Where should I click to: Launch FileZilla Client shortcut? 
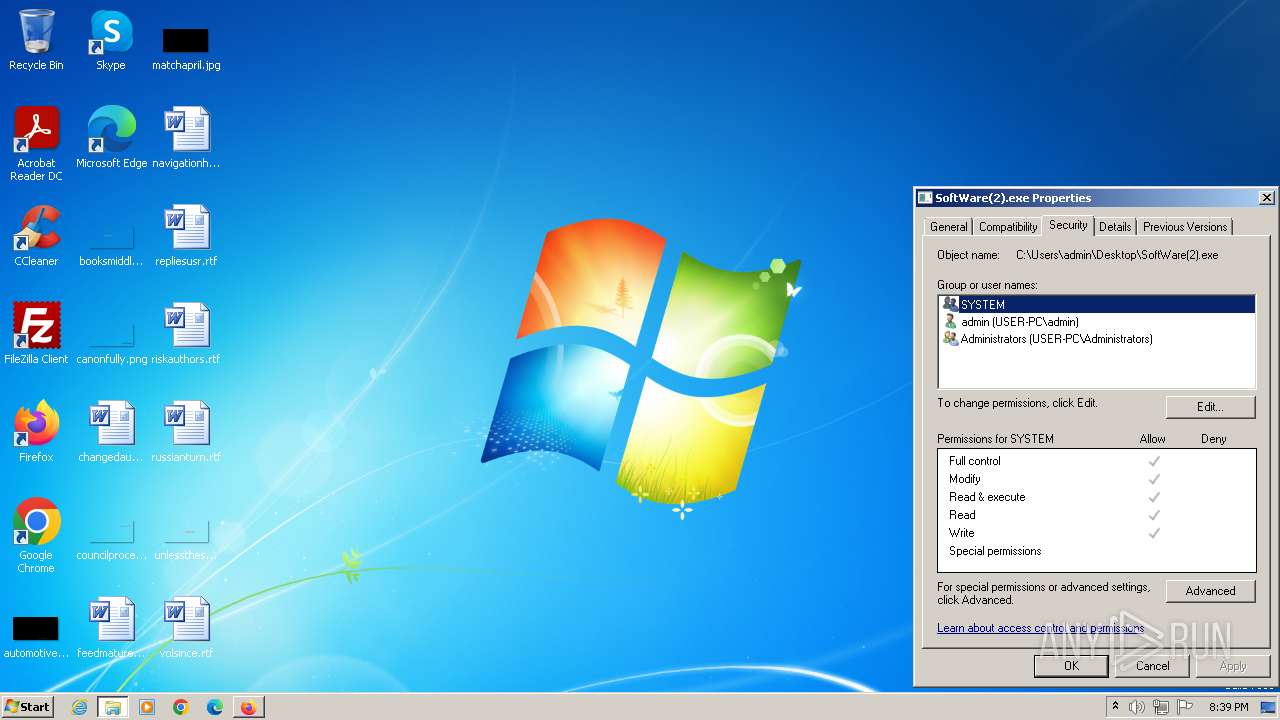click(36, 333)
